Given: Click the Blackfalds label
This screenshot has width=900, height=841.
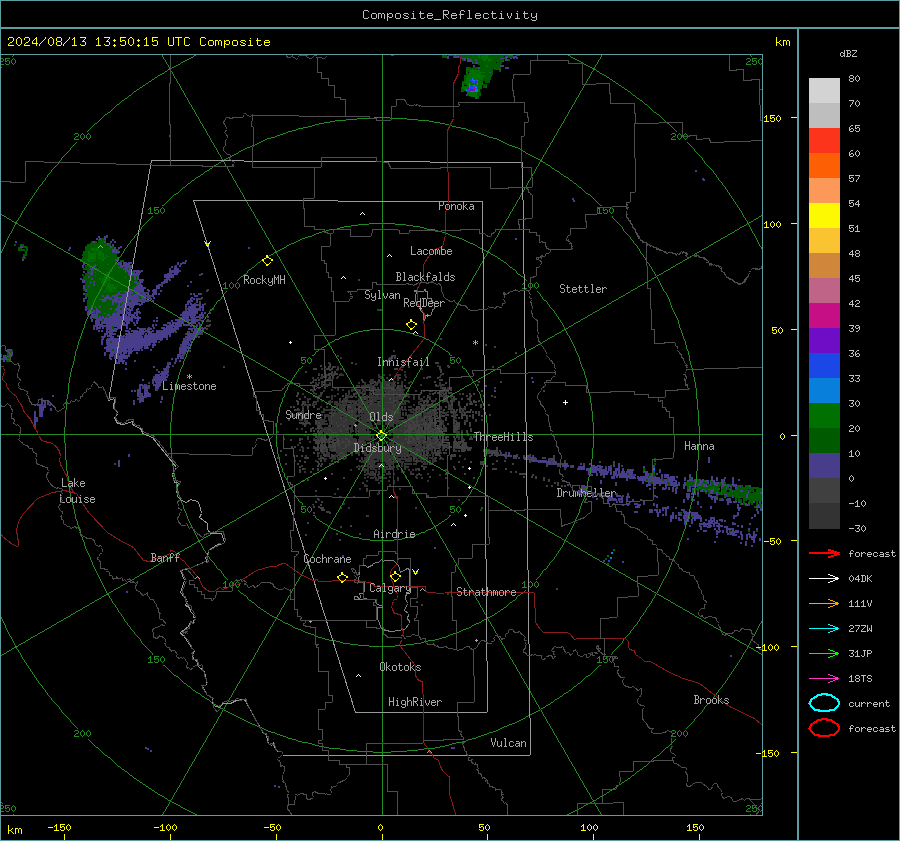Looking at the screenshot, I should pyautogui.click(x=425, y=277).
